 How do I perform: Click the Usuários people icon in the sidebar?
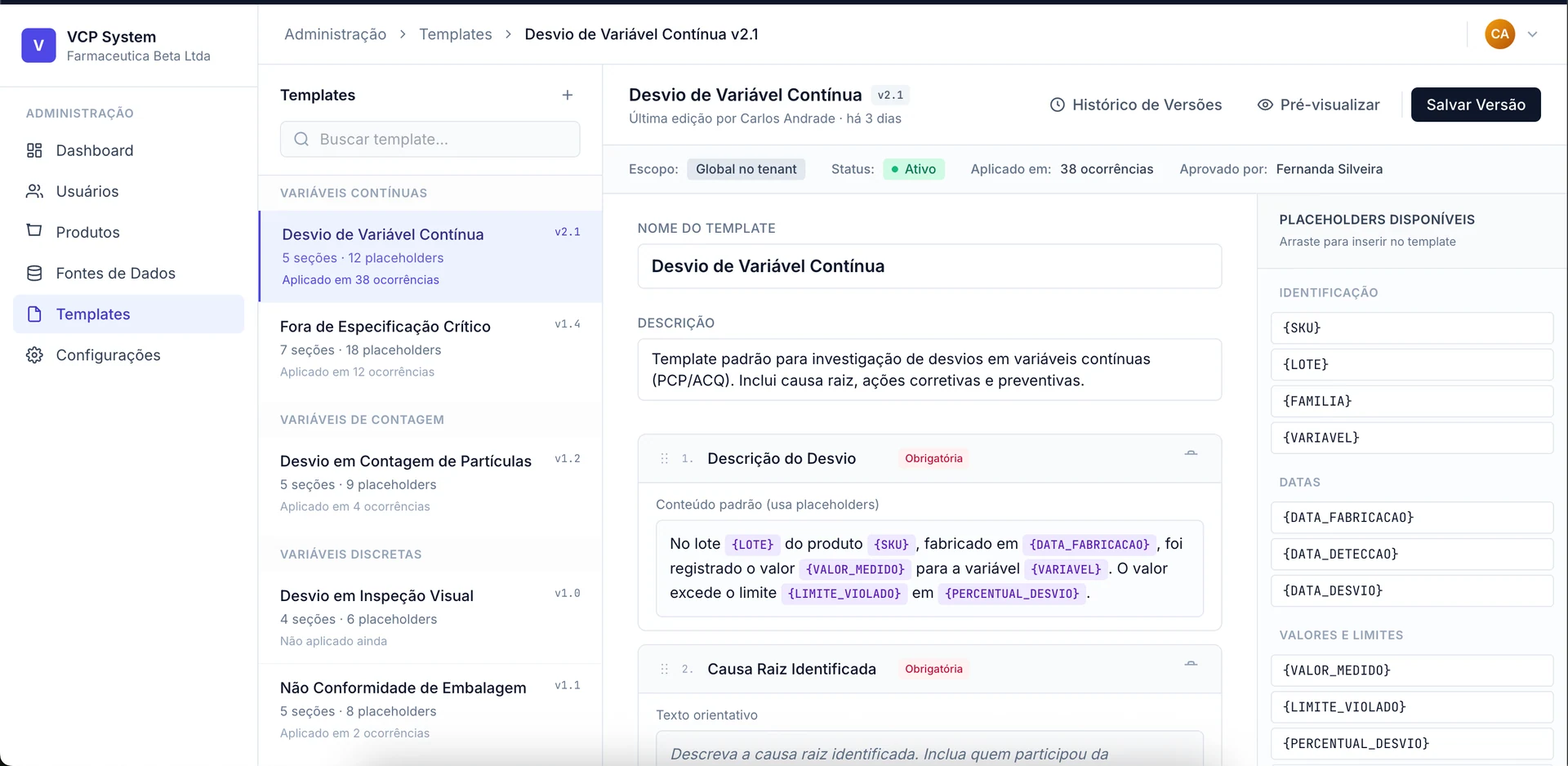point(33,191)
